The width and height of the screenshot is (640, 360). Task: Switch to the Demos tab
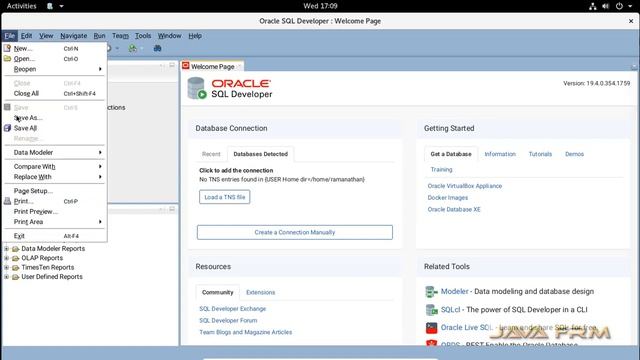[574, 154]
